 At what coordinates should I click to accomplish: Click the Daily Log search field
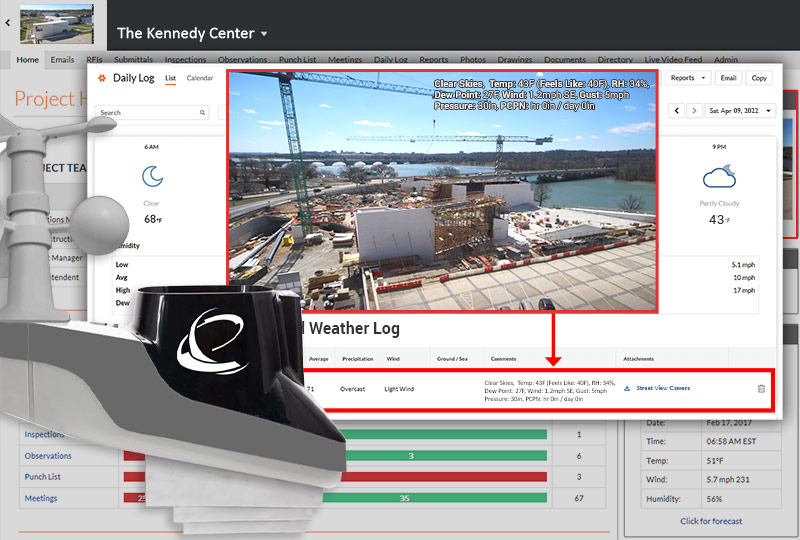pos(152,112)
